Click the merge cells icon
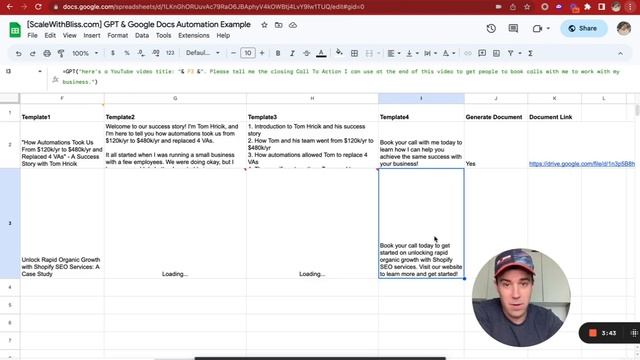Screen dimensions: 640x360 [369, 53]
